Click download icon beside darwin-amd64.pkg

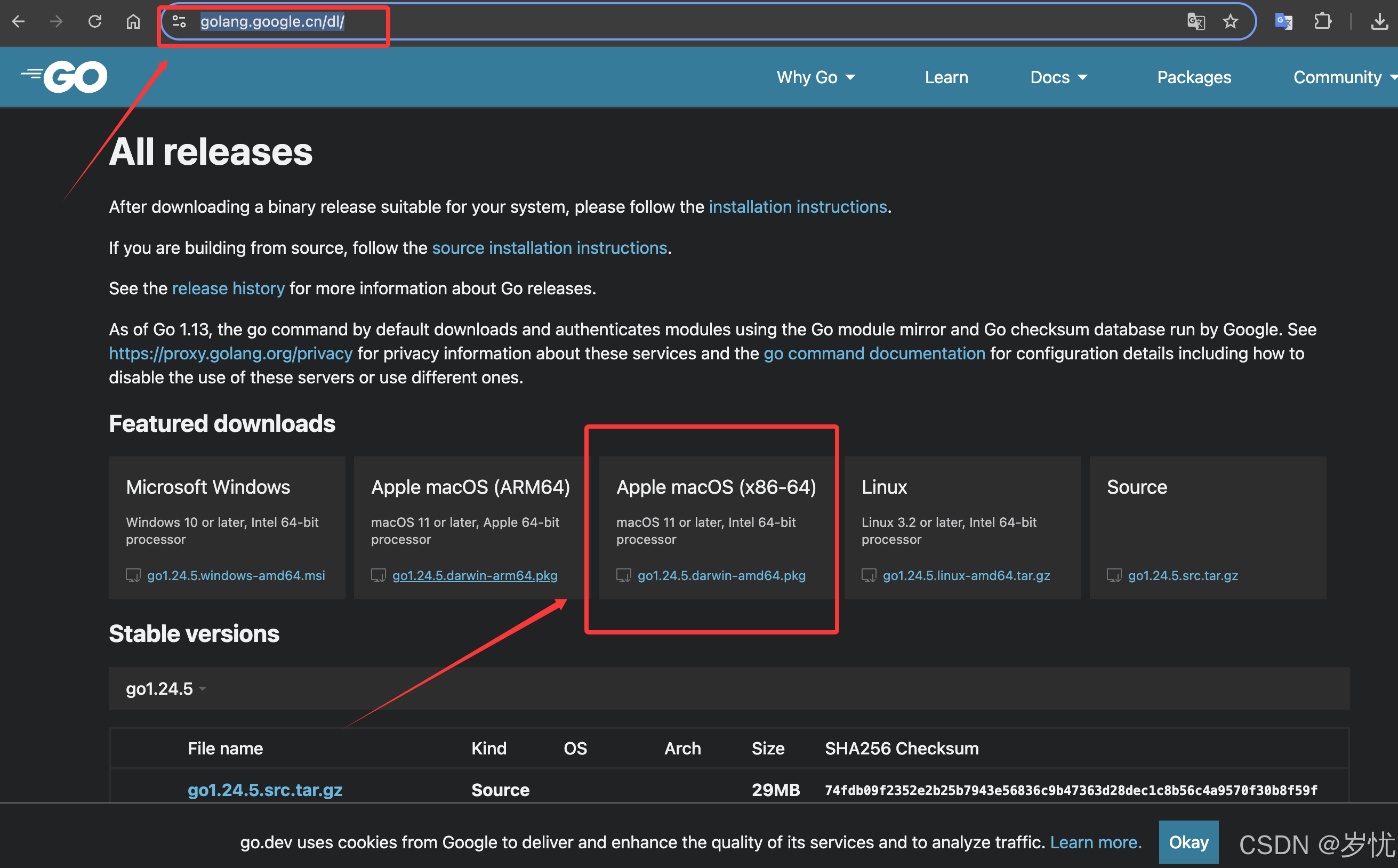(623, 575)
